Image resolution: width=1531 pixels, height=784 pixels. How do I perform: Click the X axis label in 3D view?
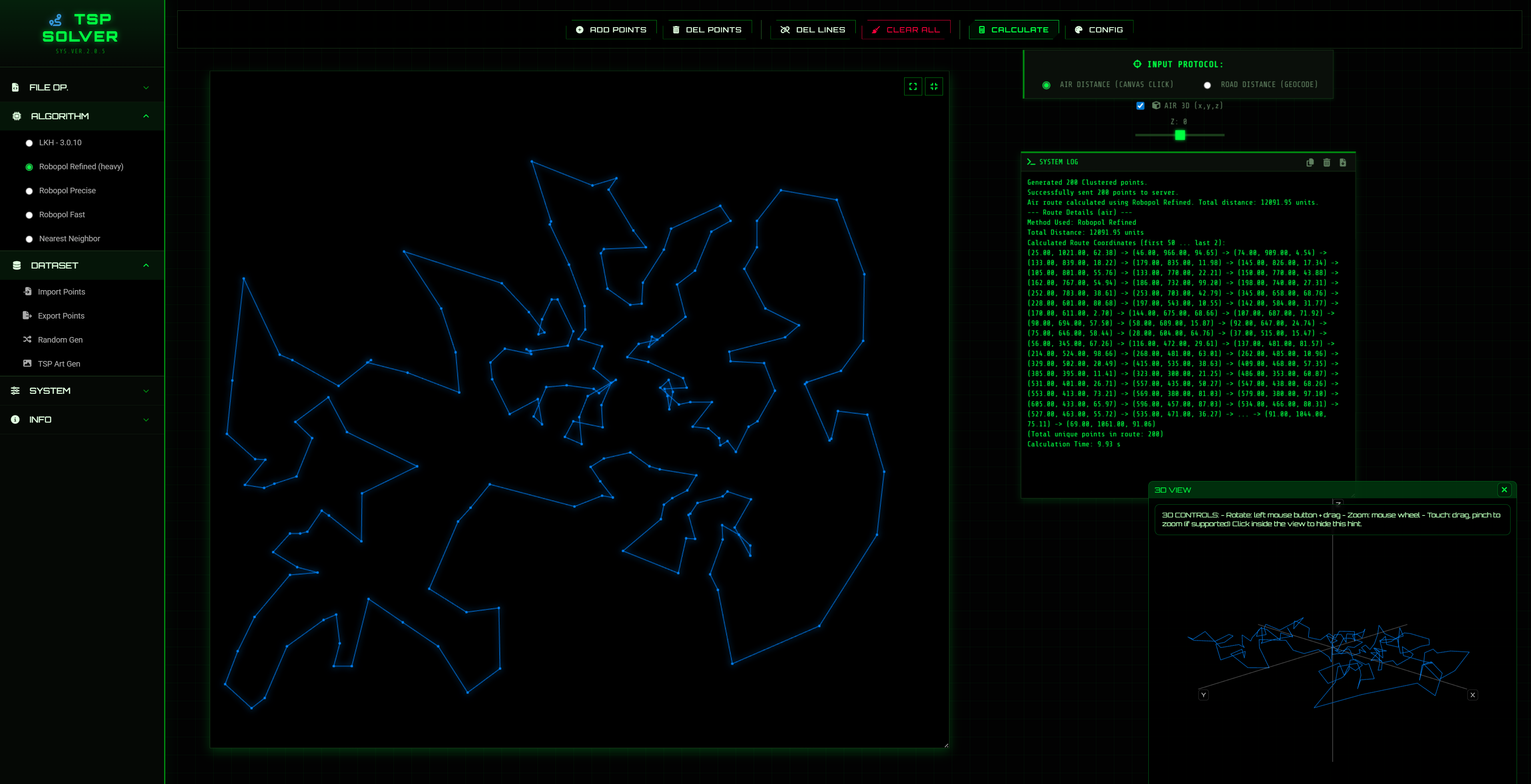pos(1472,695)
